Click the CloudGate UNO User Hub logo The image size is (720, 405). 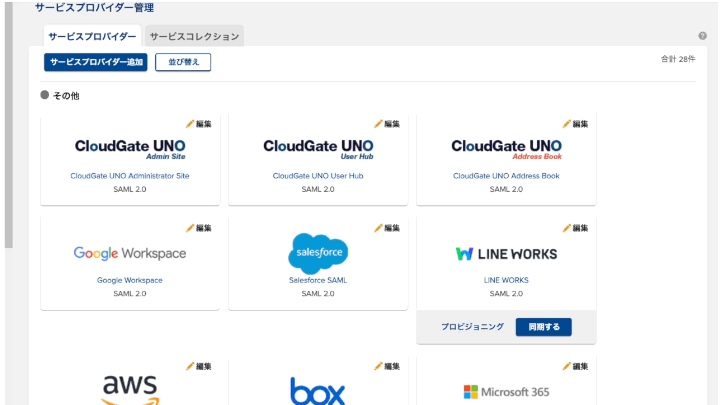click(318, 149)
